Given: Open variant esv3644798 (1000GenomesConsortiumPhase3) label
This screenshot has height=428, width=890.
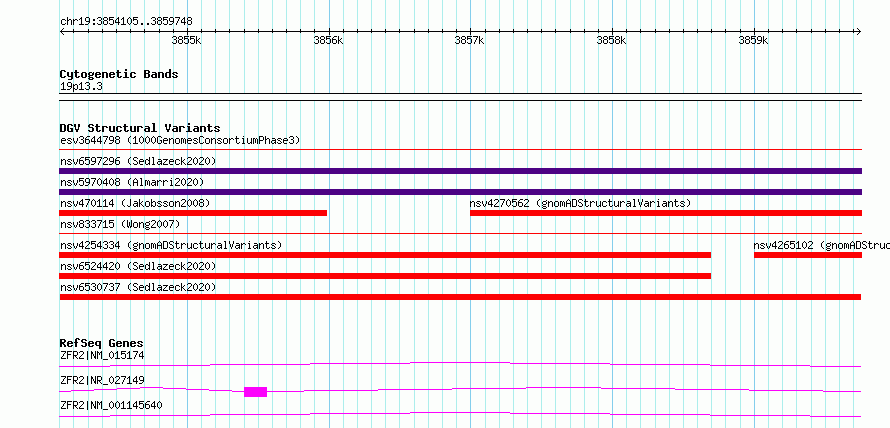Looking at the screenshot, I should (180, 140).
